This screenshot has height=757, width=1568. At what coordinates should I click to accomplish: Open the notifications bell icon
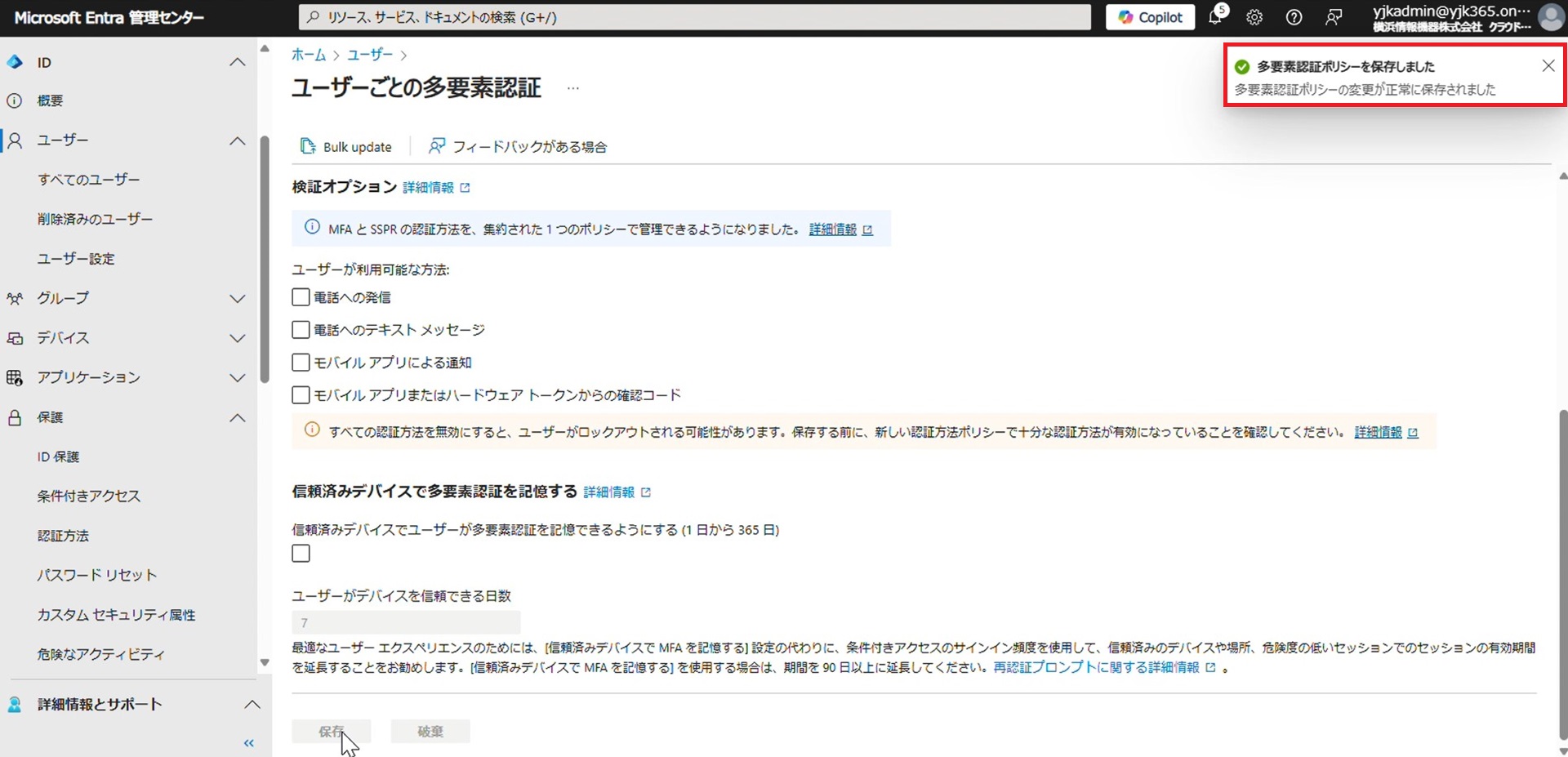(1216, 17)
